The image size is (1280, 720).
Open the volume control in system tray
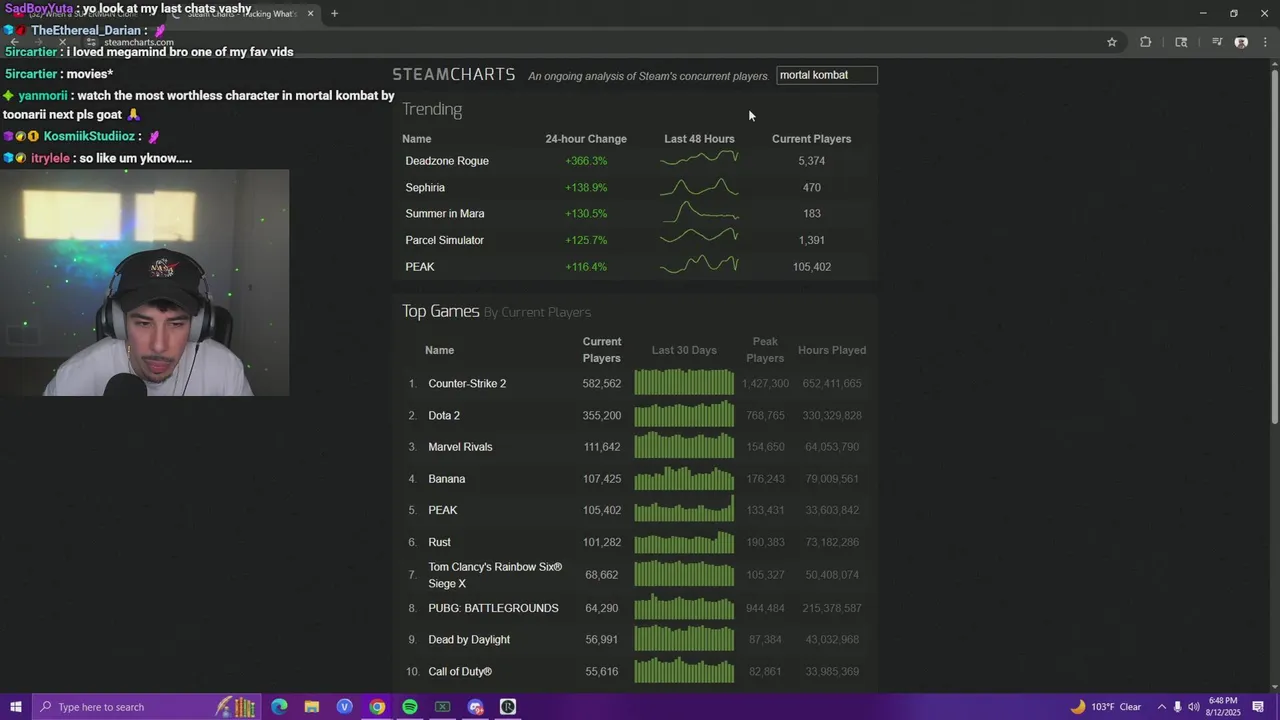pos(1194,707)
